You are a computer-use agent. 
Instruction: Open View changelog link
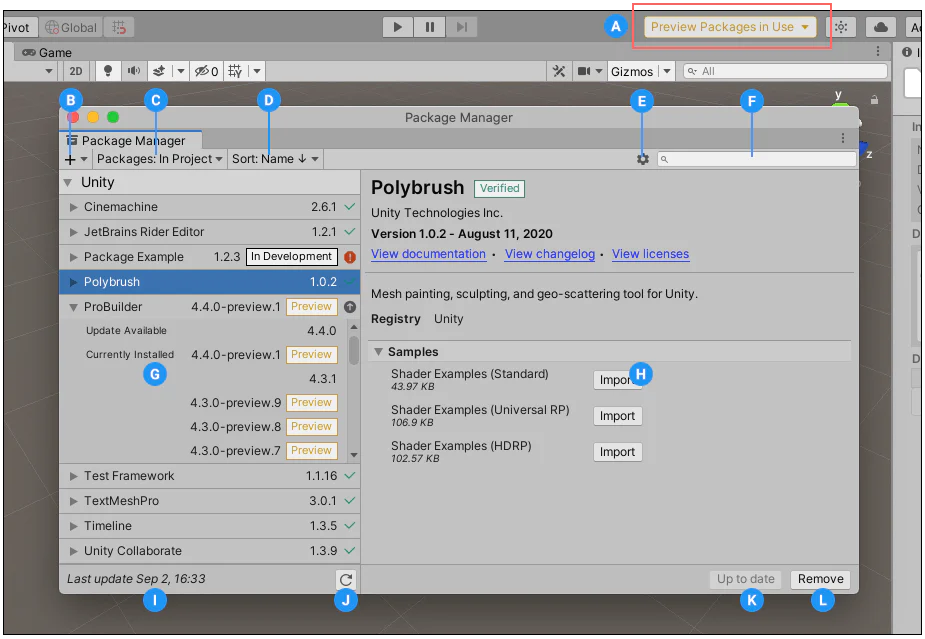click(x=550, y=254)
